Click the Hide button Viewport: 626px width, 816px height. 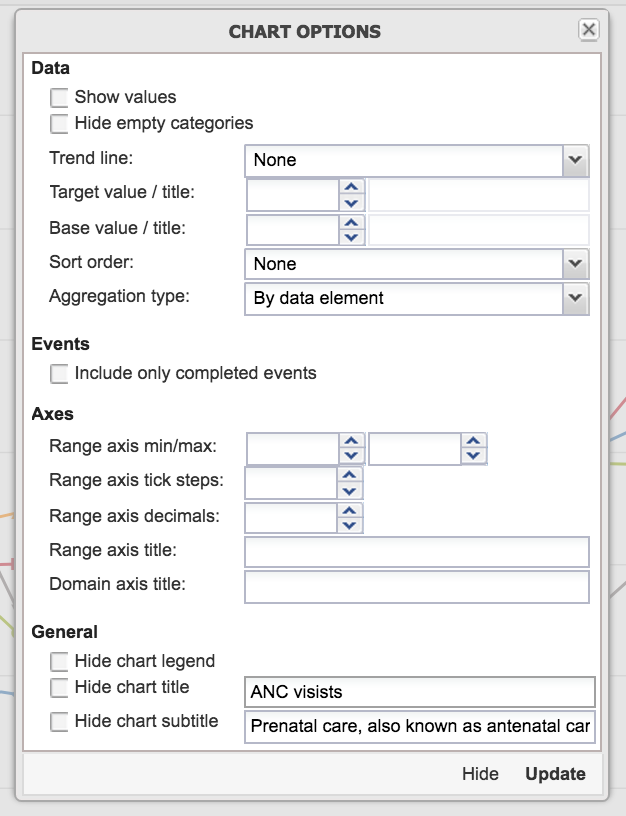(480, 774)
